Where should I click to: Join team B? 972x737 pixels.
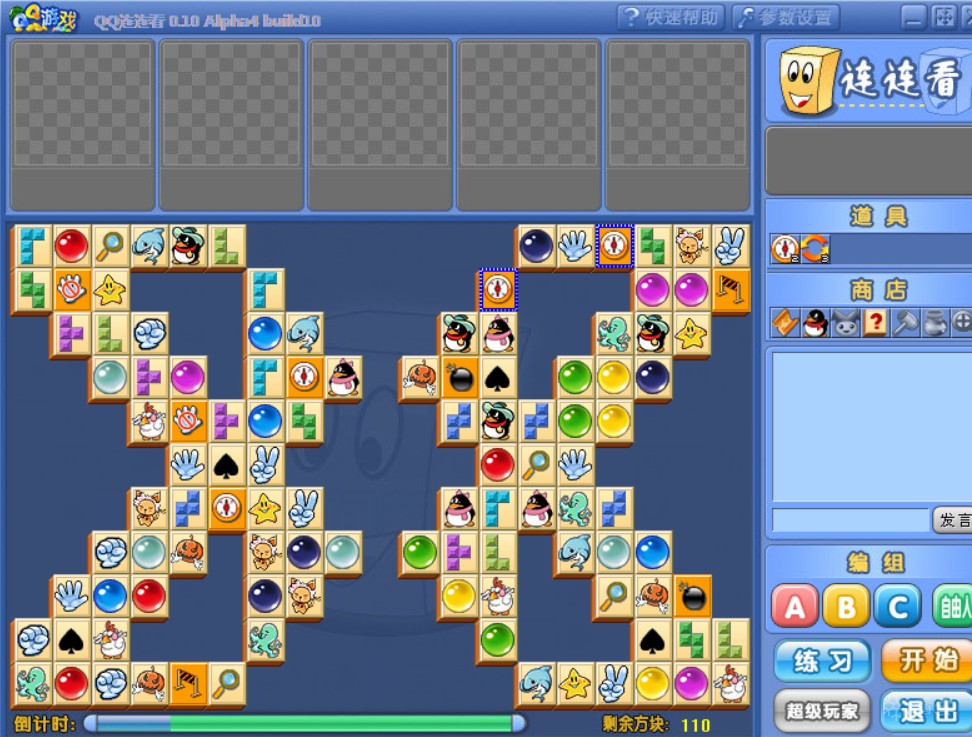pos(846,606)
